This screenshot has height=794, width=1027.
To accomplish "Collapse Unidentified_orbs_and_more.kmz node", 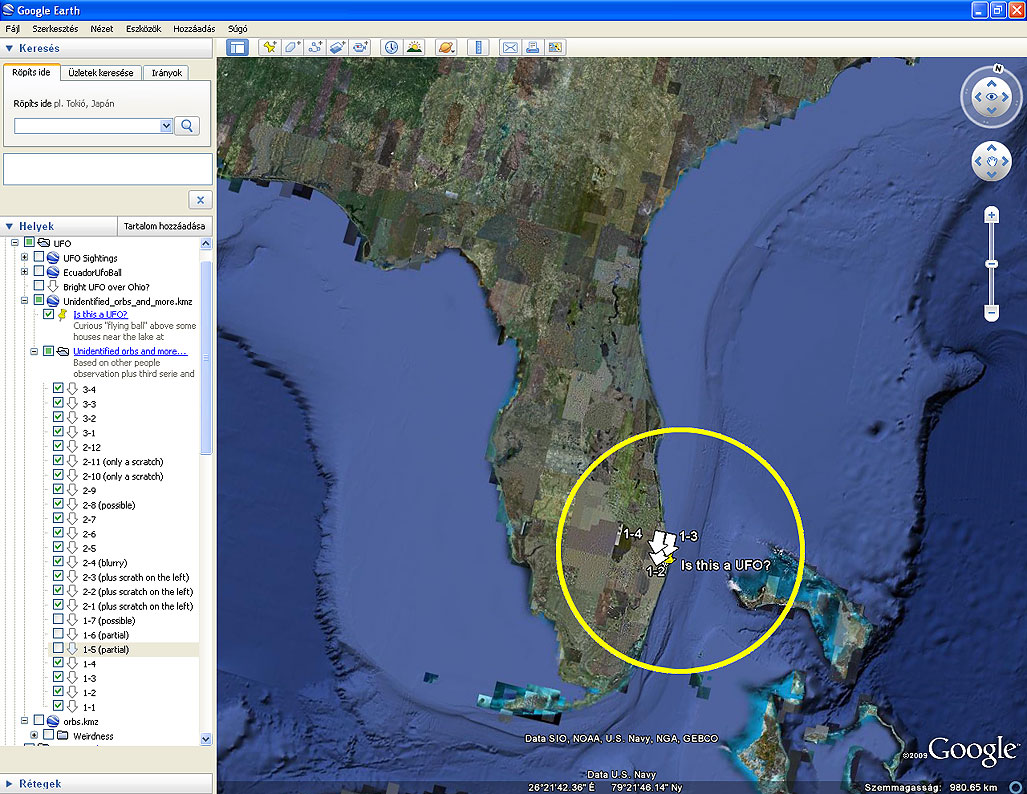I will pos(25,301).
